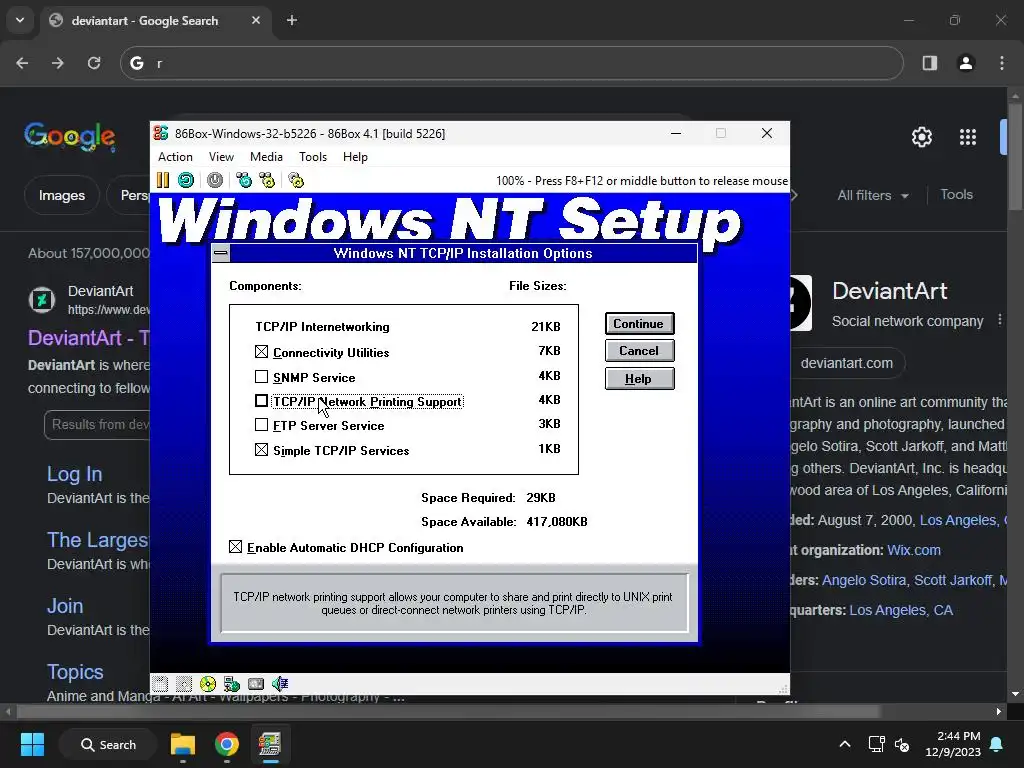Viewport: 1024px width, 768px height.
Task: Click the ACPI shutdown power icon
Action: point(215,180)
